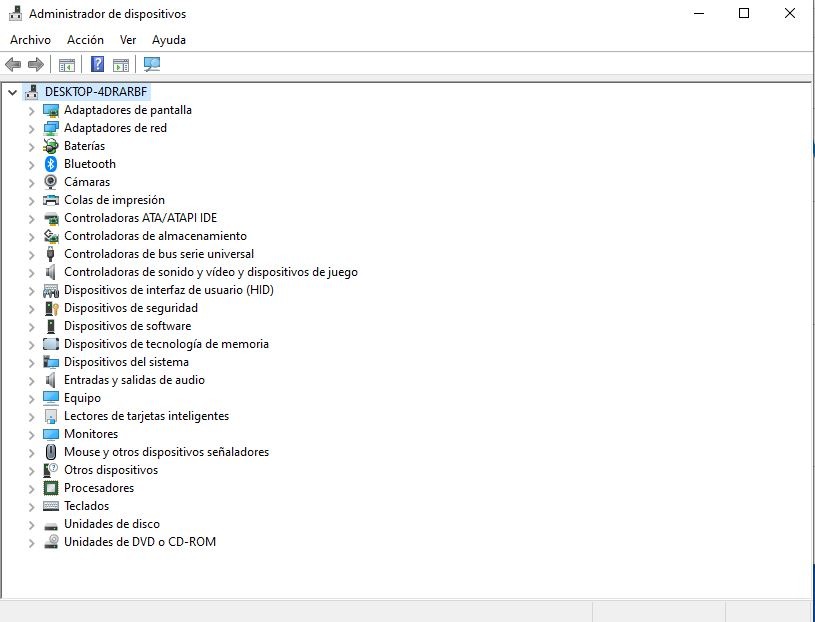Click the Controladoras de bus serie USB icon
The image size is (815, 622).
tap(50, 254)
